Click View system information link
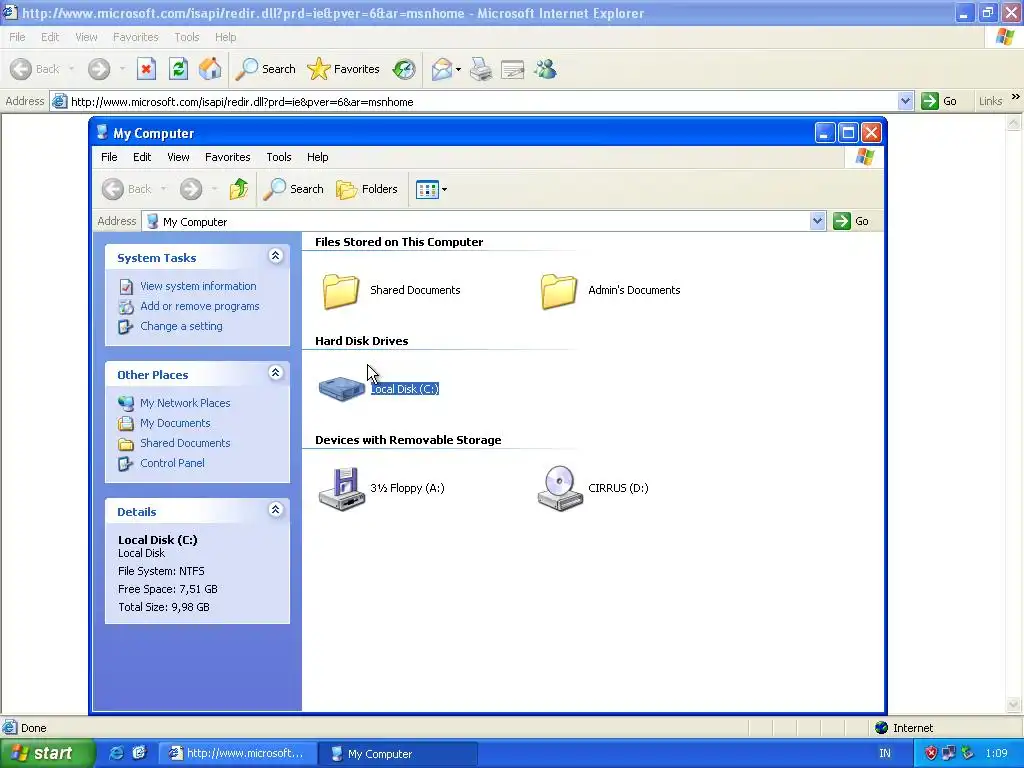The height and width of the screenshot is (768, 1024). point(198,286)
